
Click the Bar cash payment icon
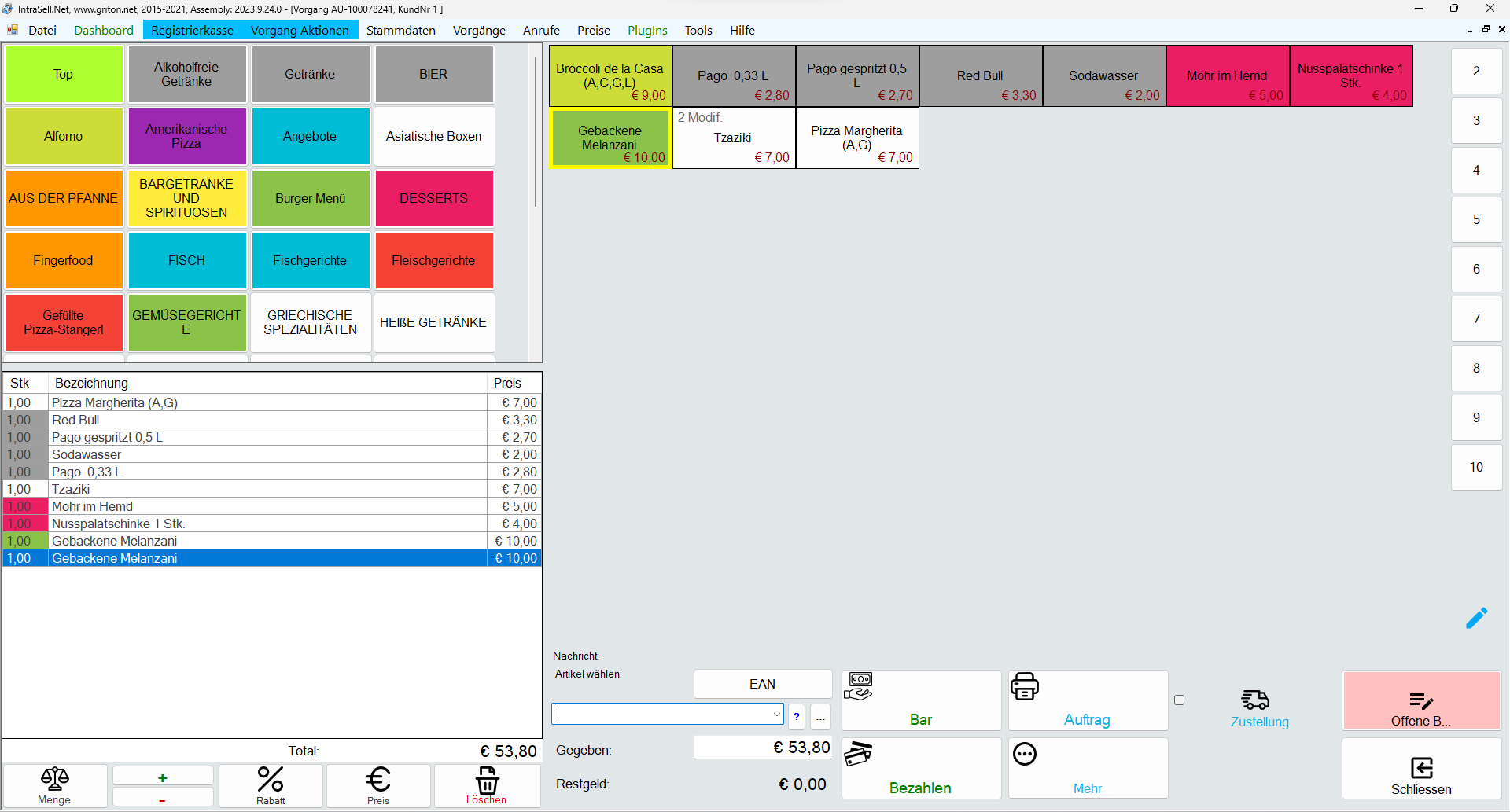point(860,686)
